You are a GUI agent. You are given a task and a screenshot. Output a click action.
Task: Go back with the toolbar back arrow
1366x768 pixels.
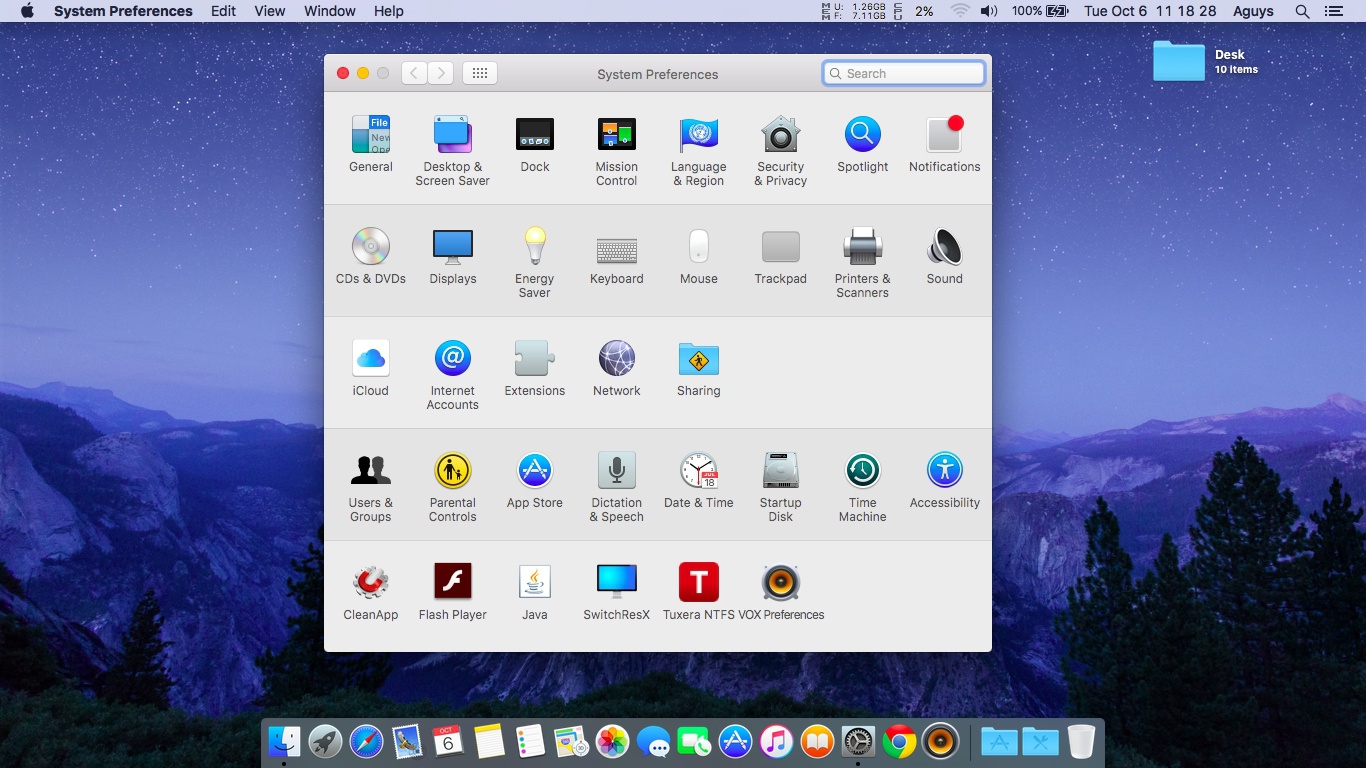pyautogui.click(x=414, y=73)
